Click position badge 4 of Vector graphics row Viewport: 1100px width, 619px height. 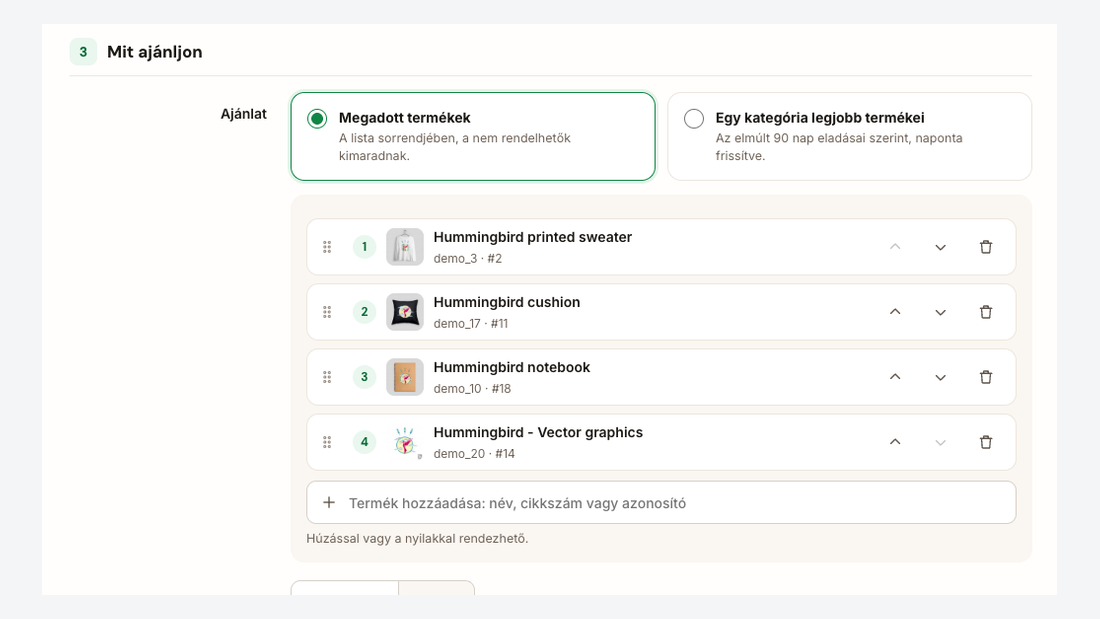coord(364,442)
